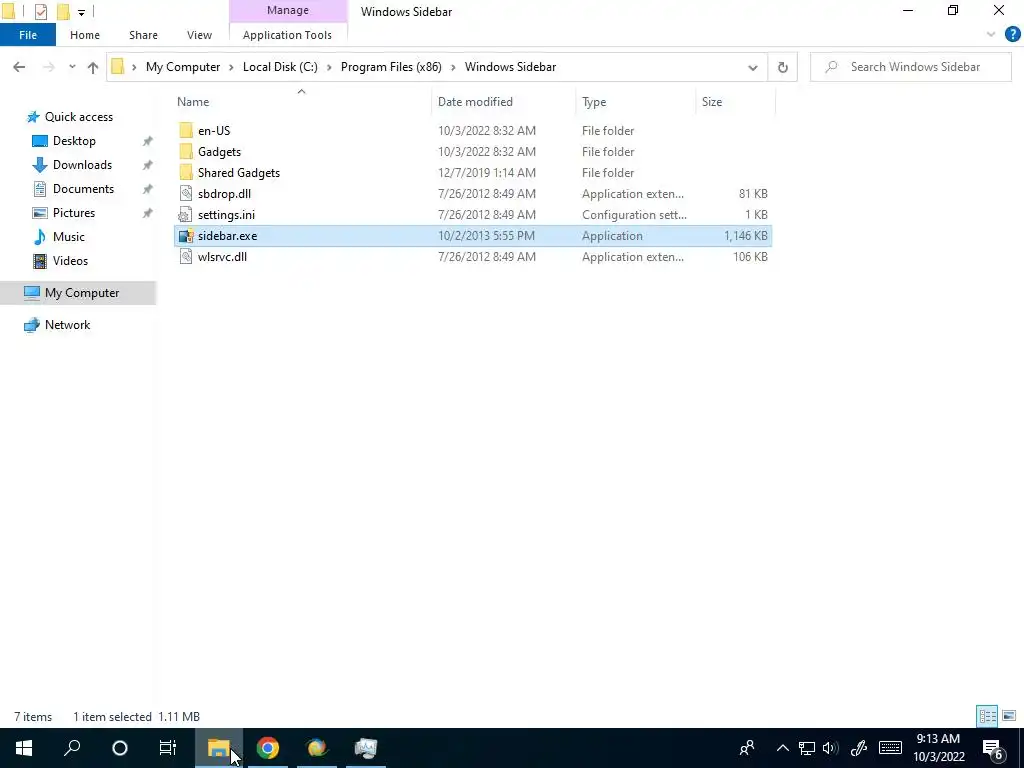This screenshot has height=768, width=1024.
Task: Sort by the Date modified column
Action: 504,102
